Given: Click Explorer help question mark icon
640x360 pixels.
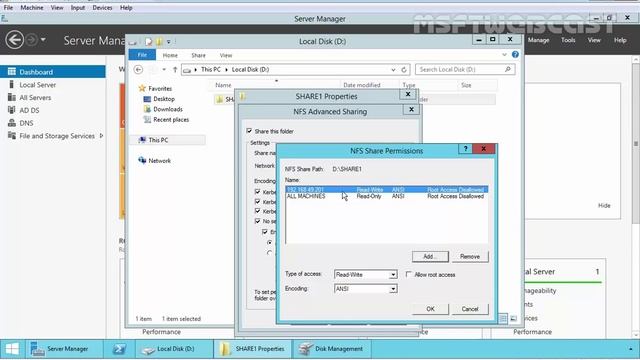Looking at the screenshot, I should point(515,54).
